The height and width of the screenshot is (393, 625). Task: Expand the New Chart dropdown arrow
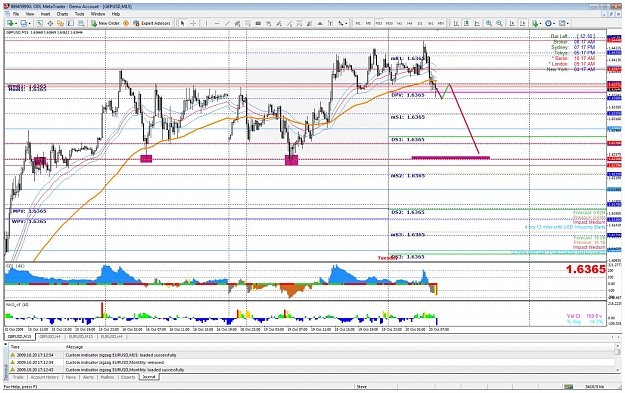(16, 23)
